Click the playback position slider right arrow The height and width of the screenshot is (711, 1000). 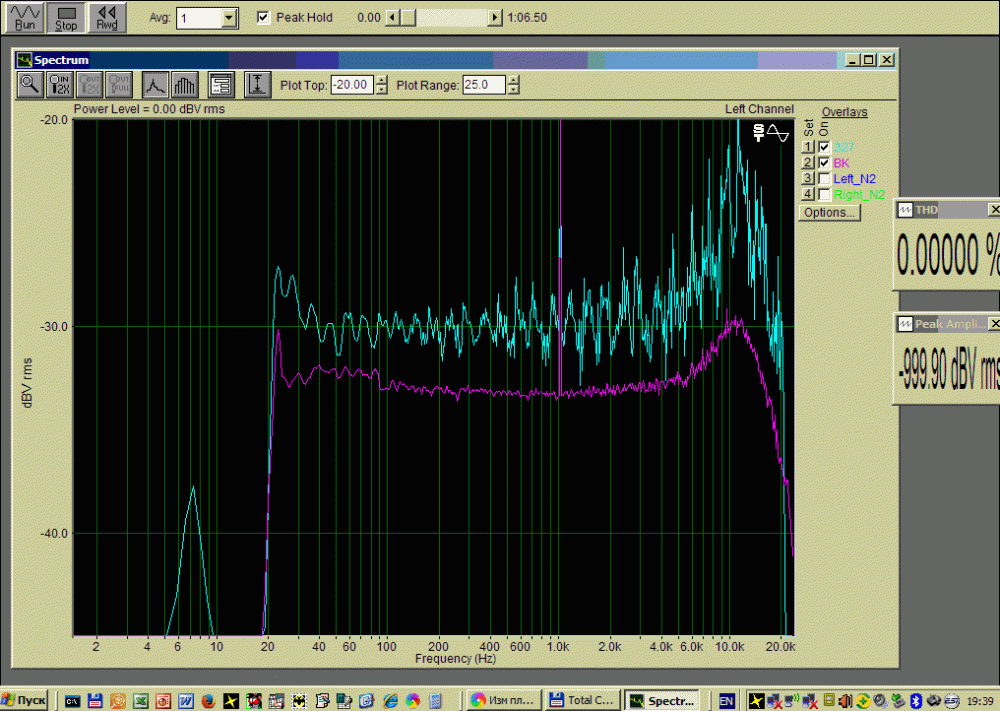pos(495,17)
